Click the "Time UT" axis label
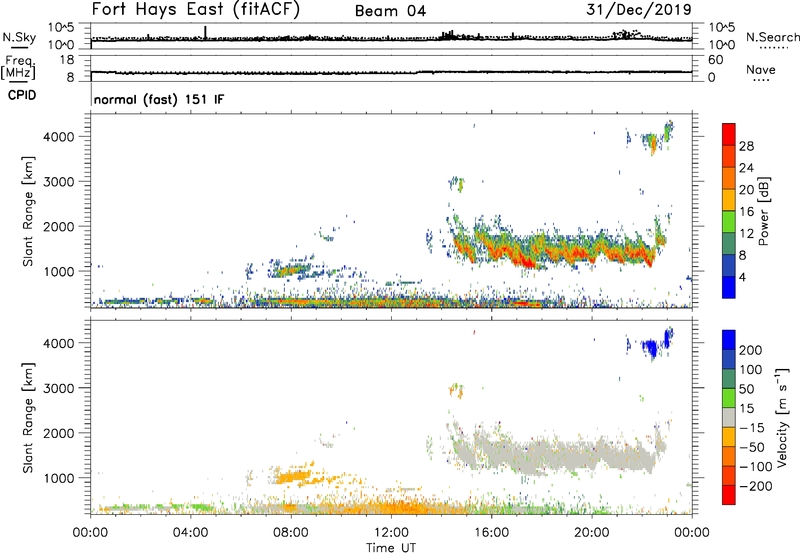 click(391, 548)
